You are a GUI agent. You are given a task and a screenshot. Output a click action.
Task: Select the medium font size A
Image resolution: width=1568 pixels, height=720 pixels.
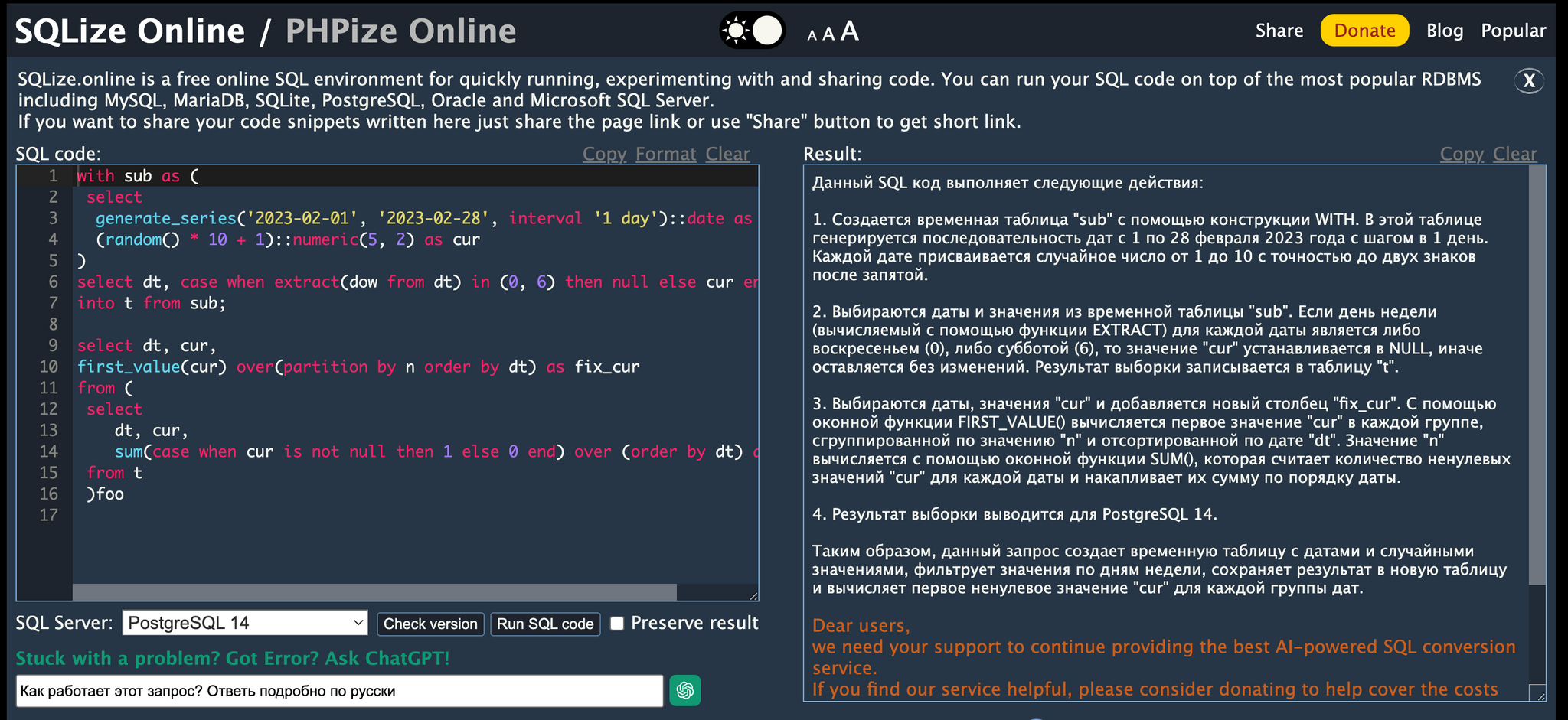click(x=828, y=34)
